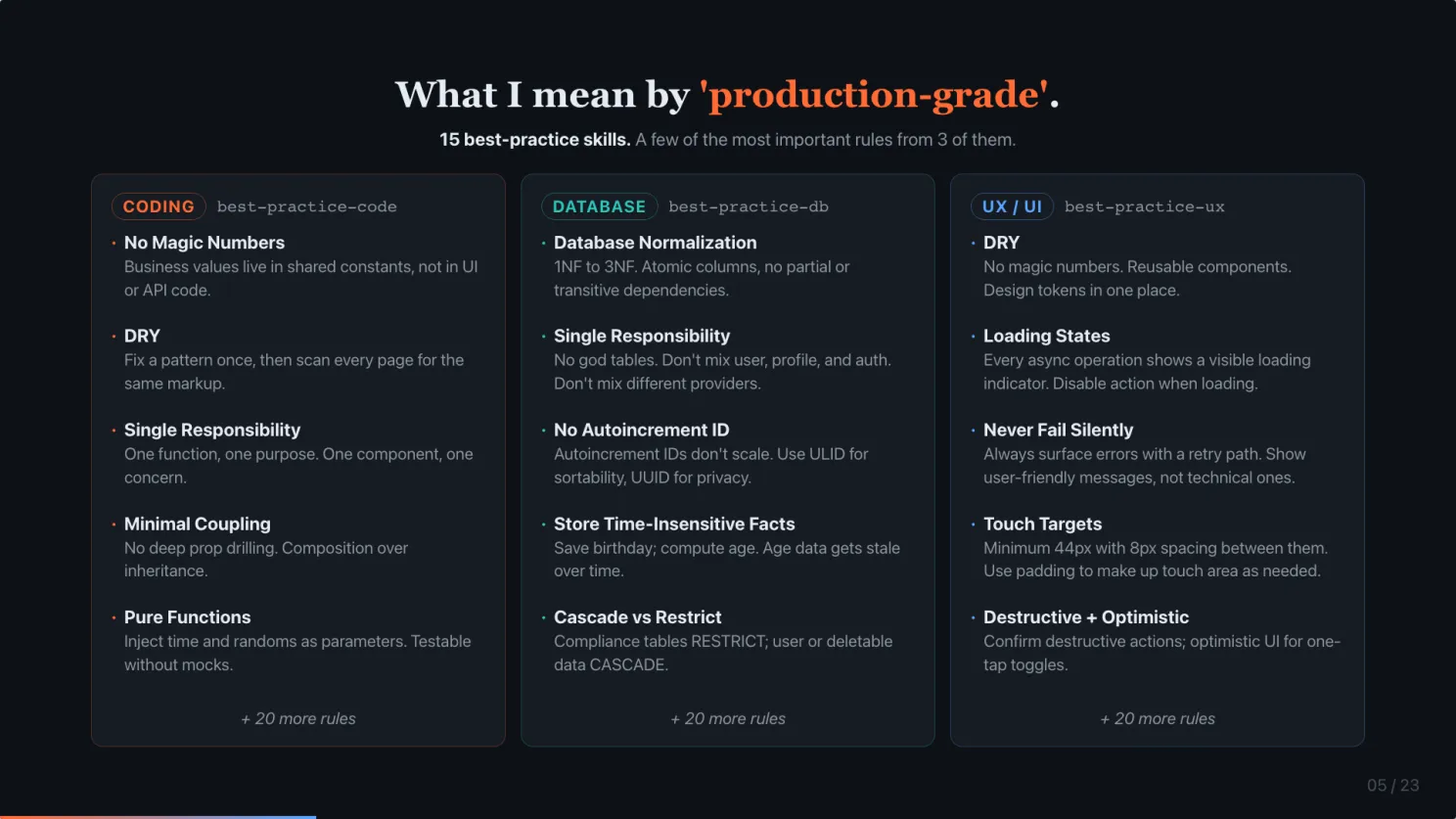Click the 'Pure Functions' rule heading
Viewport: 1456px width, 819px height.
(188, 617)
